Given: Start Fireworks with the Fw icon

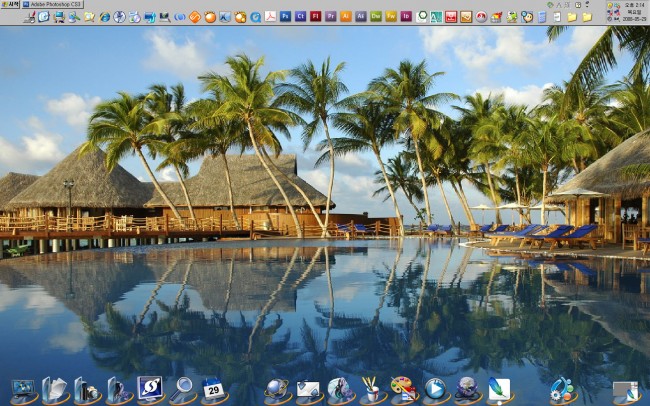Looking at the screenshot, I should (x=391, y=17).
